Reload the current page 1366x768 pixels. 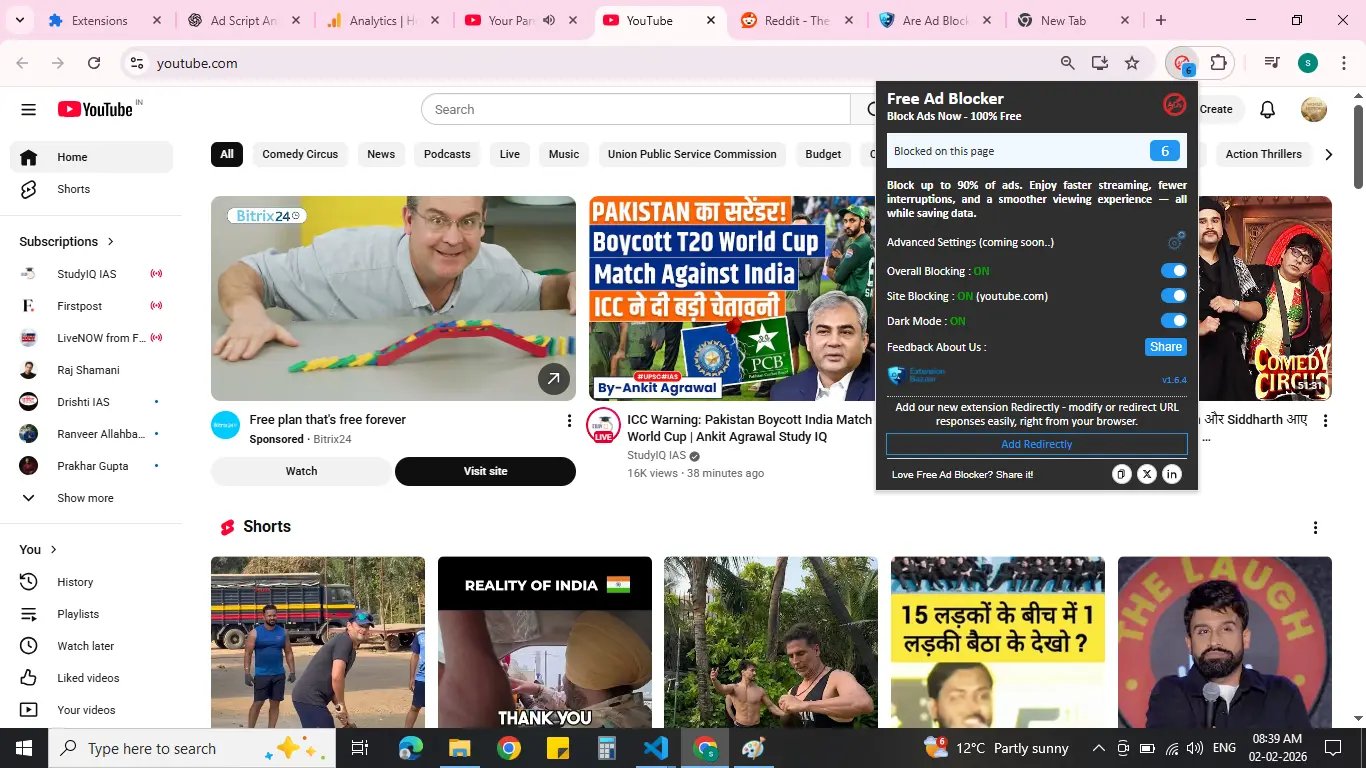point(94,63)
